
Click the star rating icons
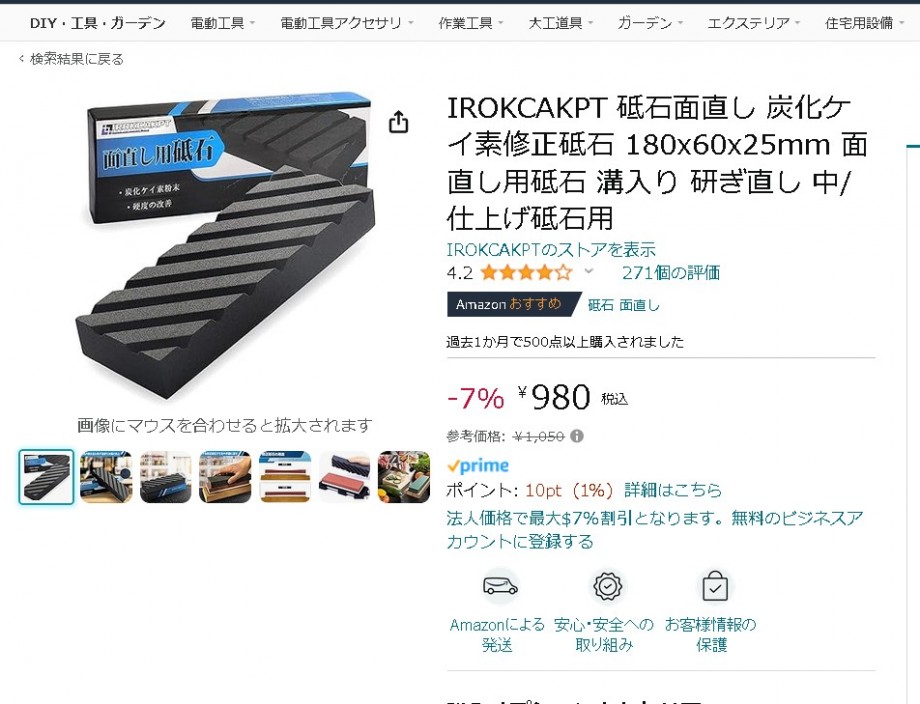click(x=526, y=272)
